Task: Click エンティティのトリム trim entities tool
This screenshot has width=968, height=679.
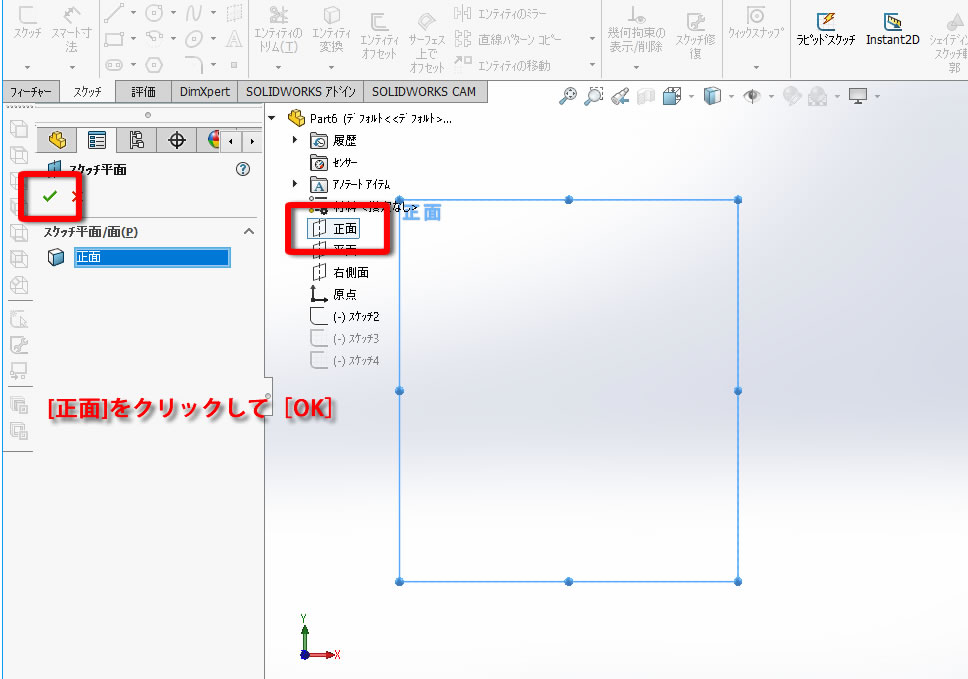Action: tap(278, 30)
